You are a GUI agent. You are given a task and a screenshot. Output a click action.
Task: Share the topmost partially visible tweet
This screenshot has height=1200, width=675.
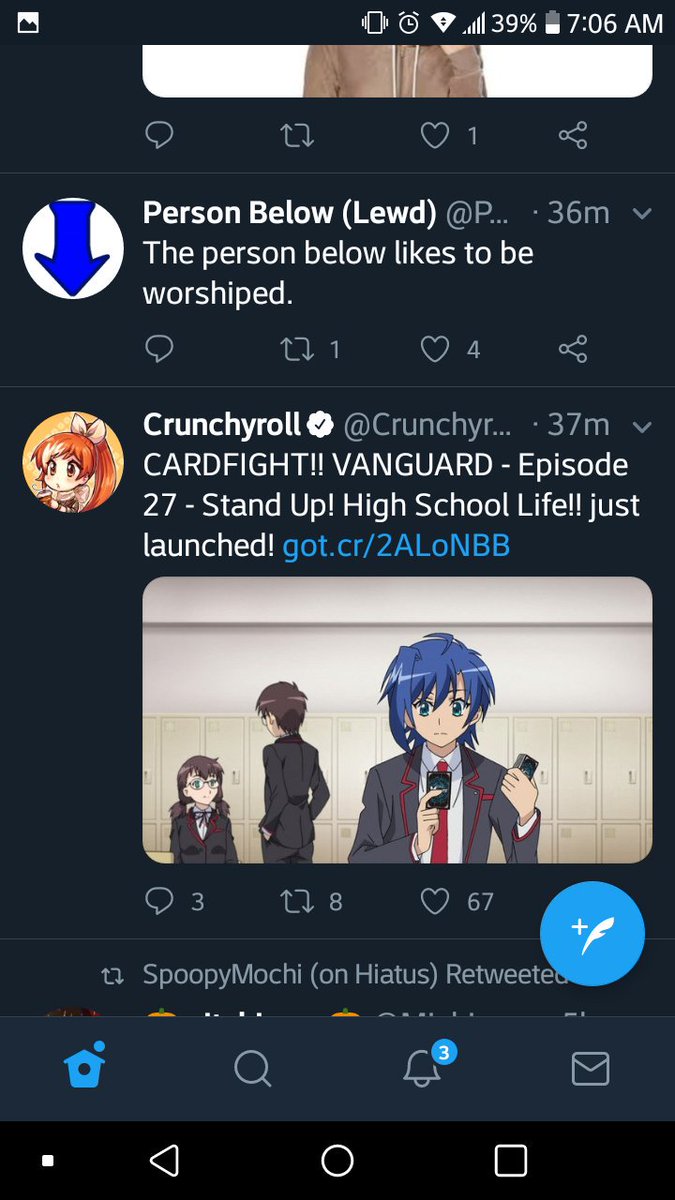pos(573,135)
